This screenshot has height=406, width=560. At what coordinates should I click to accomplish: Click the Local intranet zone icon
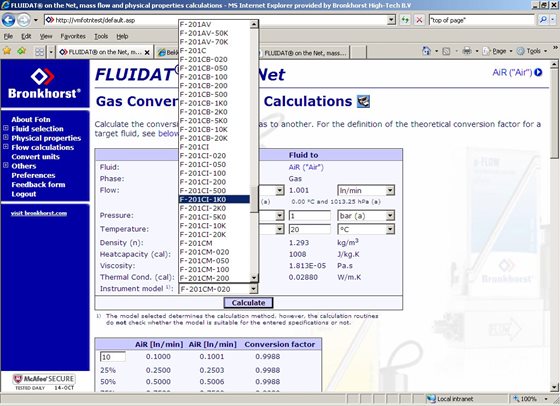click(431, 399)
